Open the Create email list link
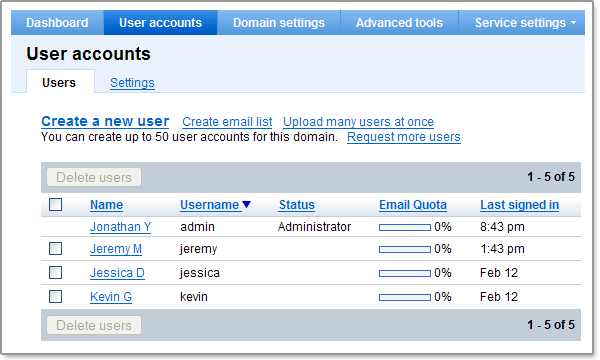This screenshot has width=600, height=360. [x=227, y=122]
